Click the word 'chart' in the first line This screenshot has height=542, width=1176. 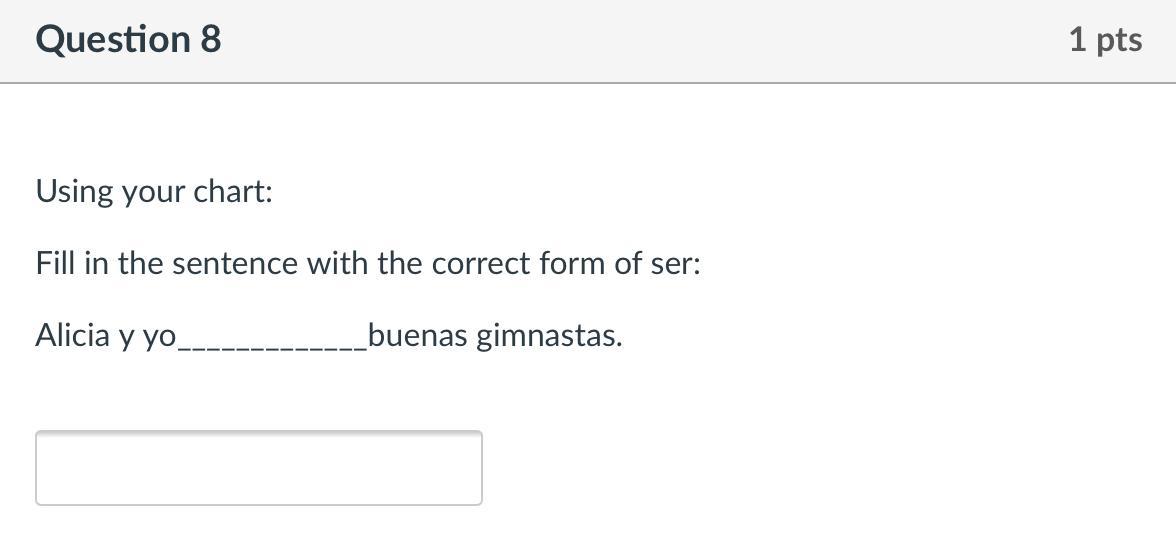tap(232, 191)
